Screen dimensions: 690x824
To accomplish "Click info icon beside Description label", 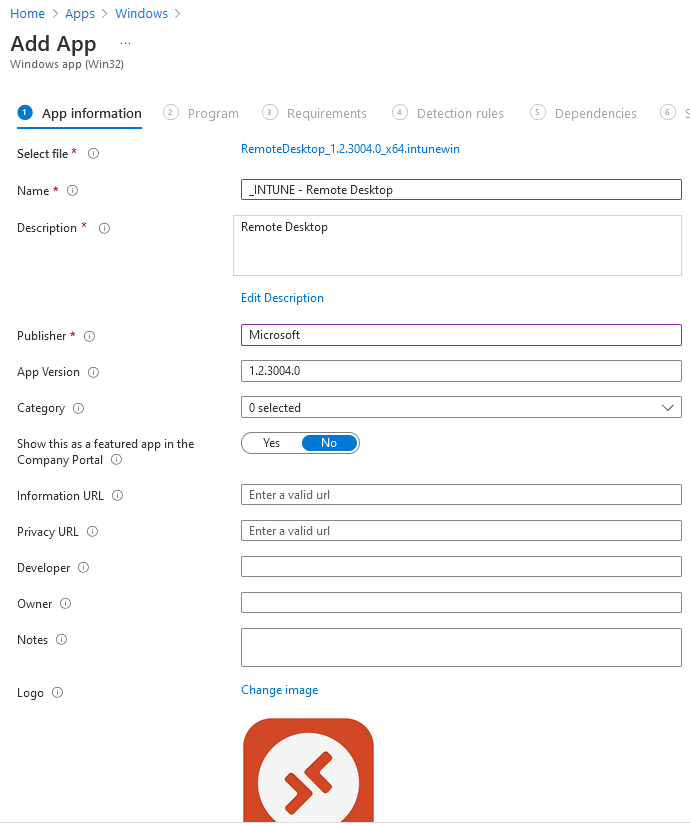I will 105,228.
